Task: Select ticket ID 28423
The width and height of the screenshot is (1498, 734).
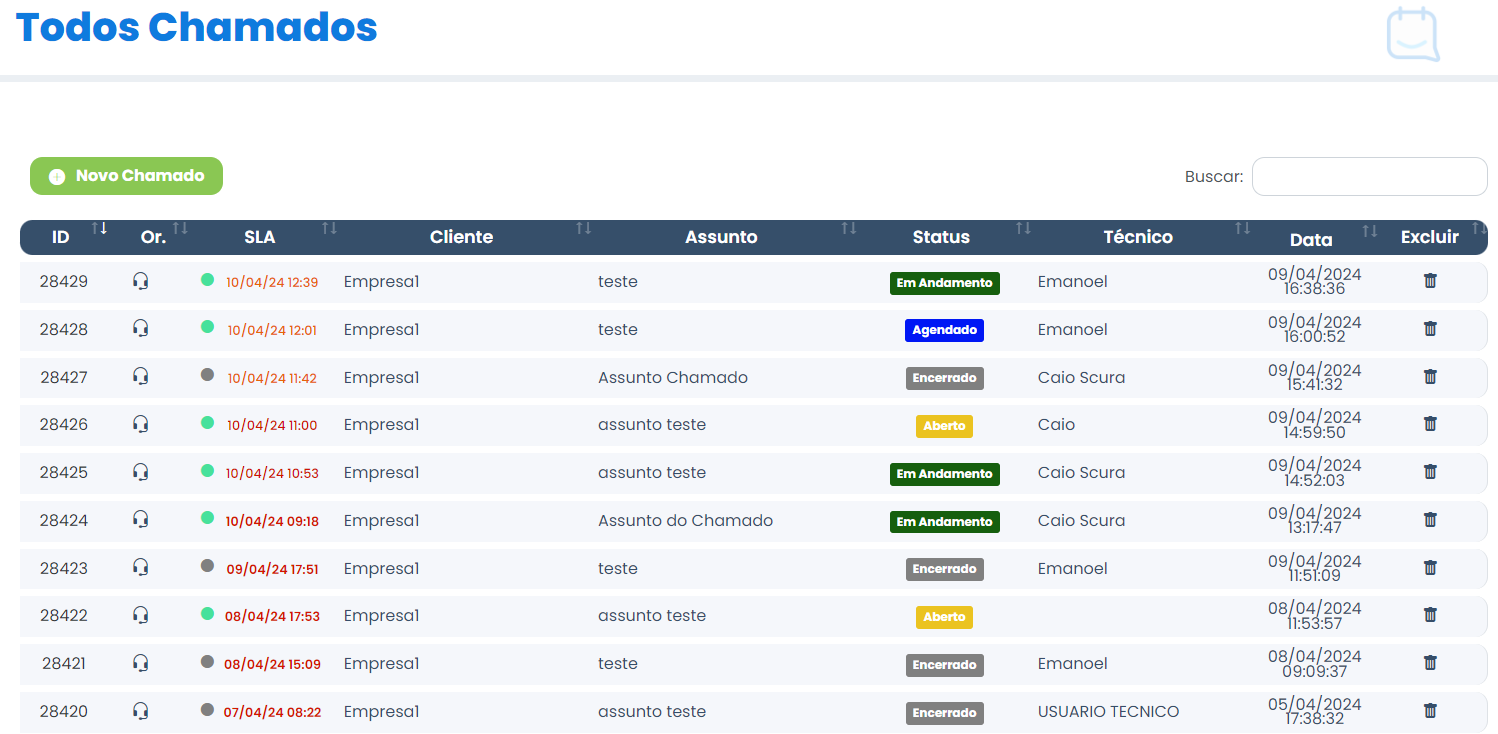Action: tap(64, 569)
